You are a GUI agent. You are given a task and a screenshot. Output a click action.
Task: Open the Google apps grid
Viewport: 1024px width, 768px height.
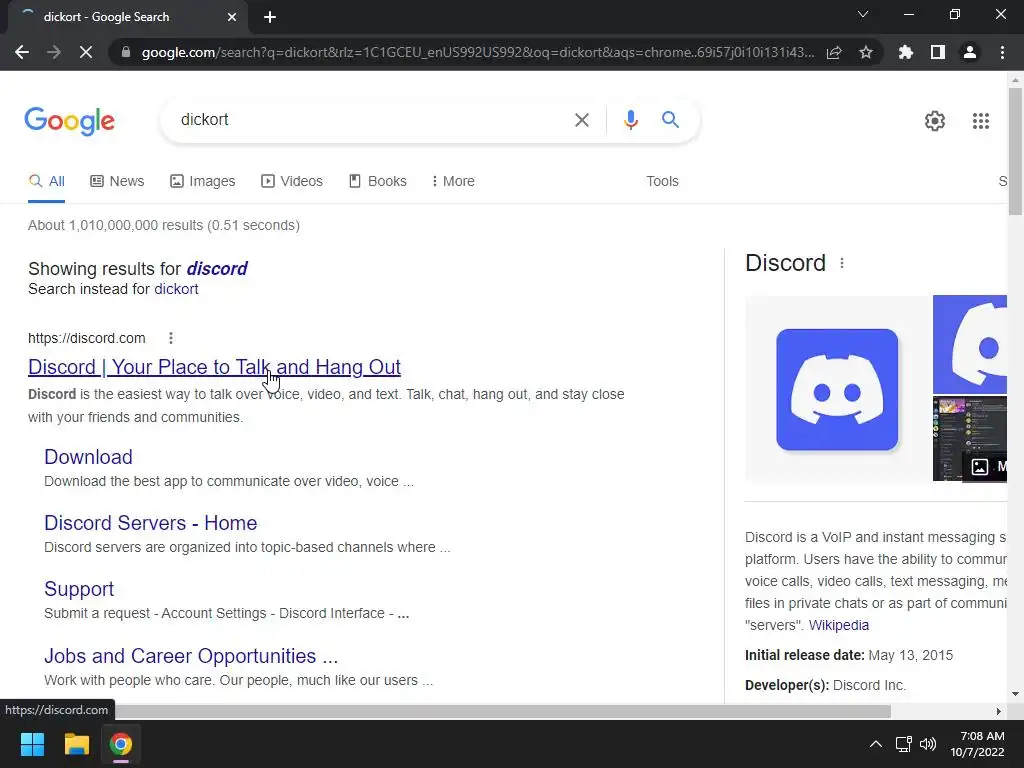pos(981,121)
